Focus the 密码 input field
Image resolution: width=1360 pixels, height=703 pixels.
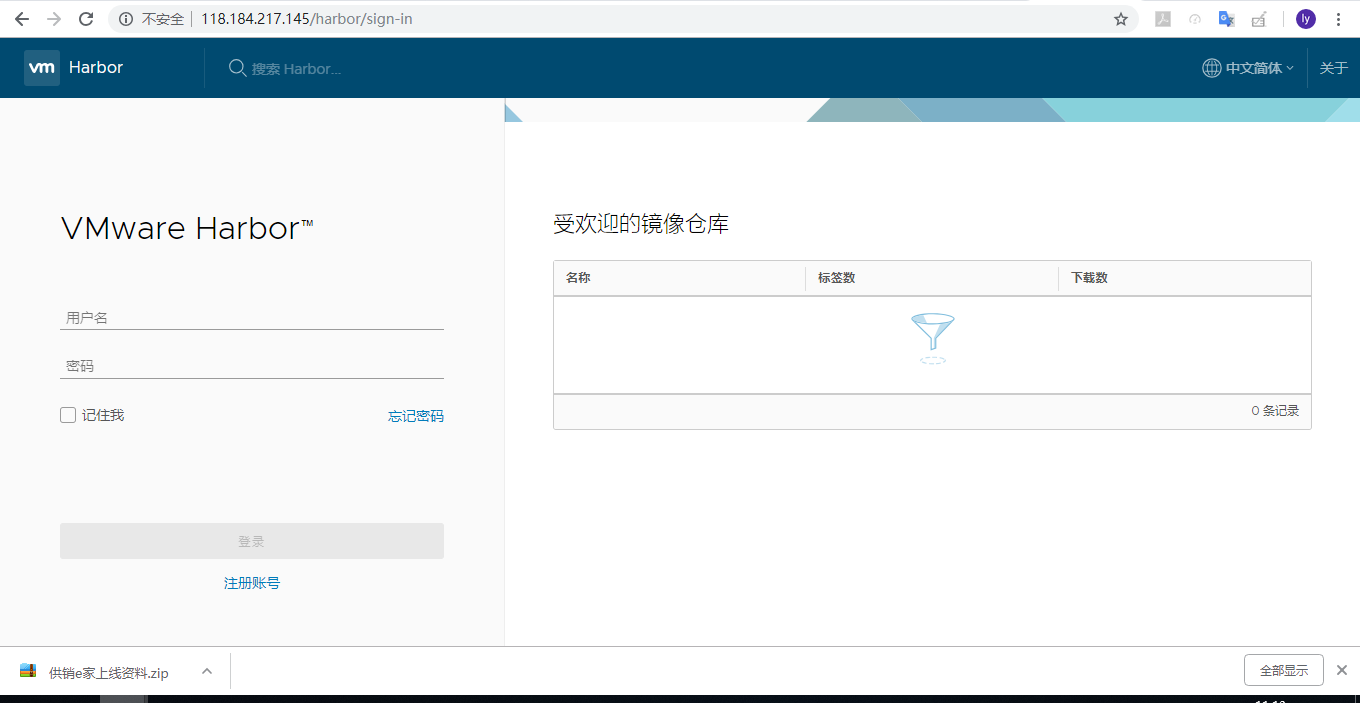[x=252, y=367]
